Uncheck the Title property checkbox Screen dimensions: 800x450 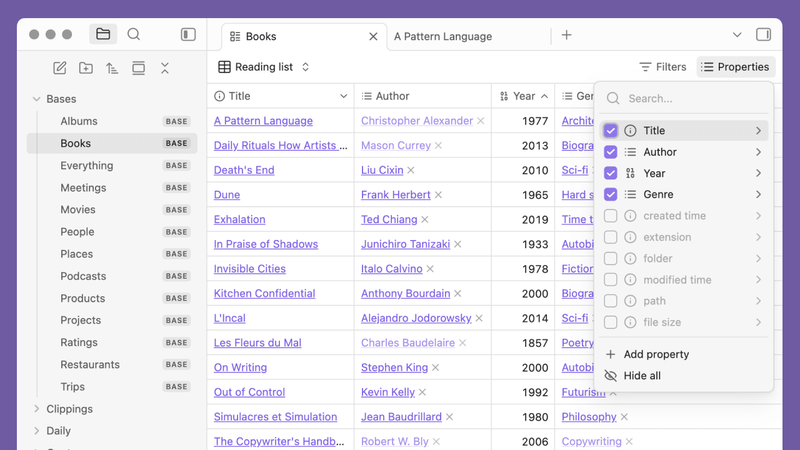tap(611, 131)
